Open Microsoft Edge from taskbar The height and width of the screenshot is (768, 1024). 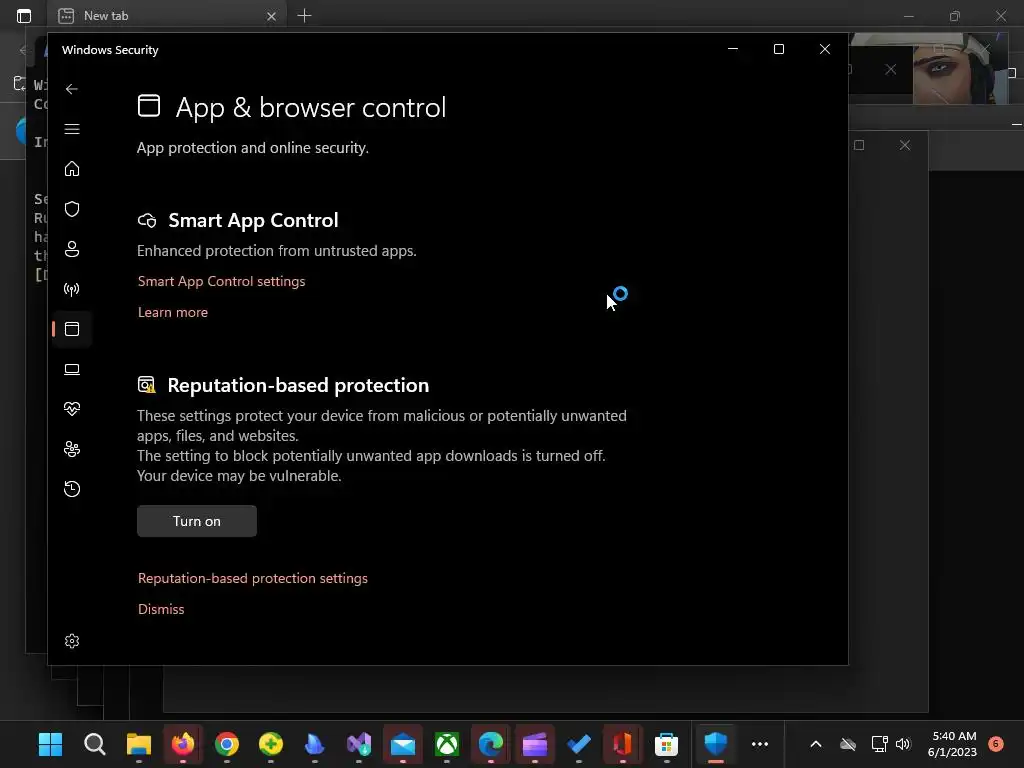pyautogui.click(x=490, y=744)
